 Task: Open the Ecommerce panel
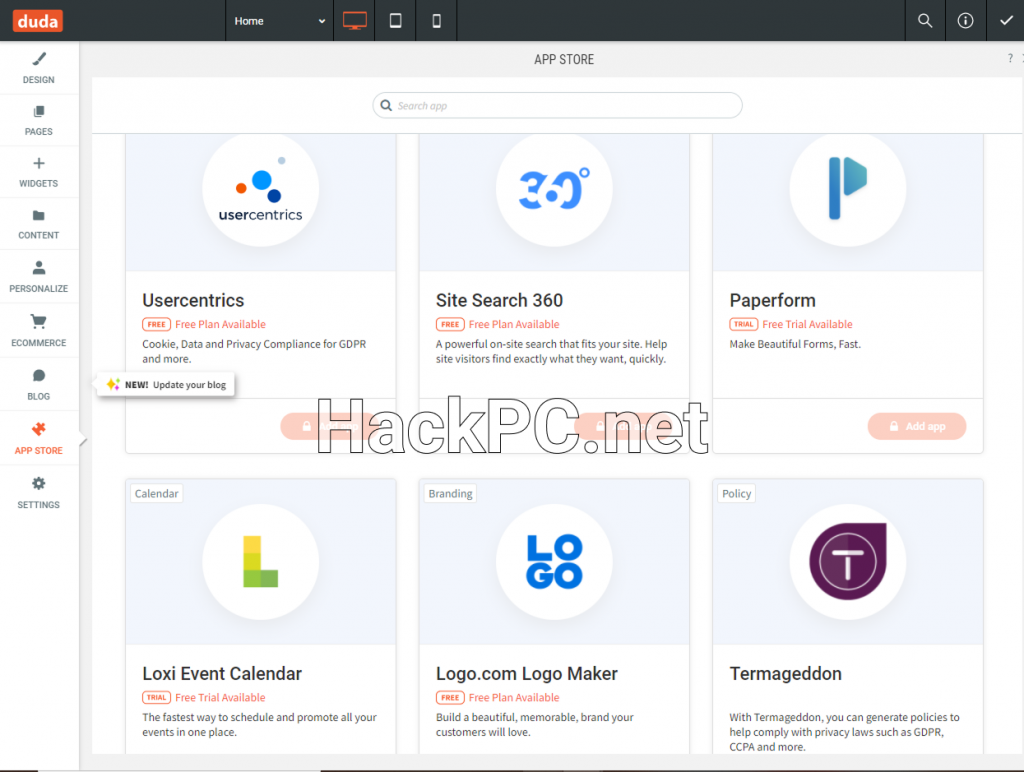tap(39, 330)
